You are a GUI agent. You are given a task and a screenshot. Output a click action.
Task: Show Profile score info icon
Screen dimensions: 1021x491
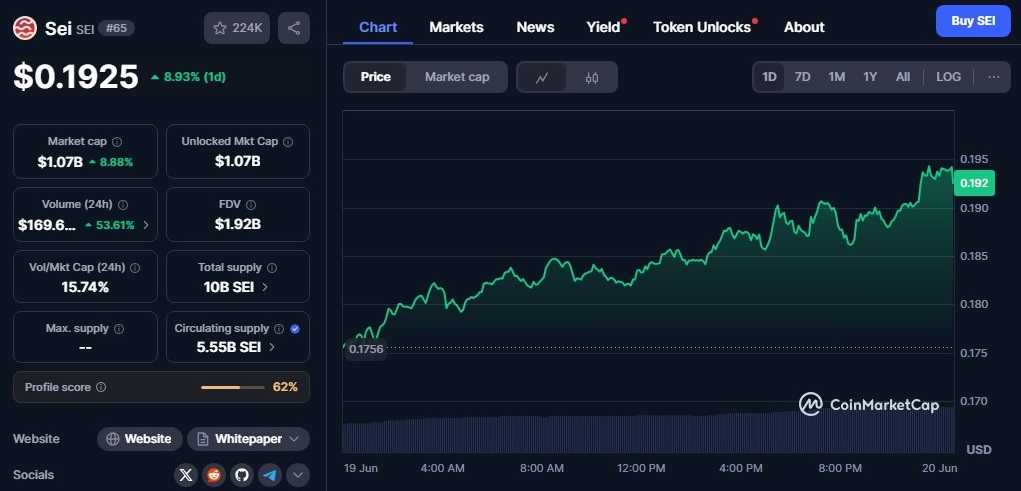point(101,387)
